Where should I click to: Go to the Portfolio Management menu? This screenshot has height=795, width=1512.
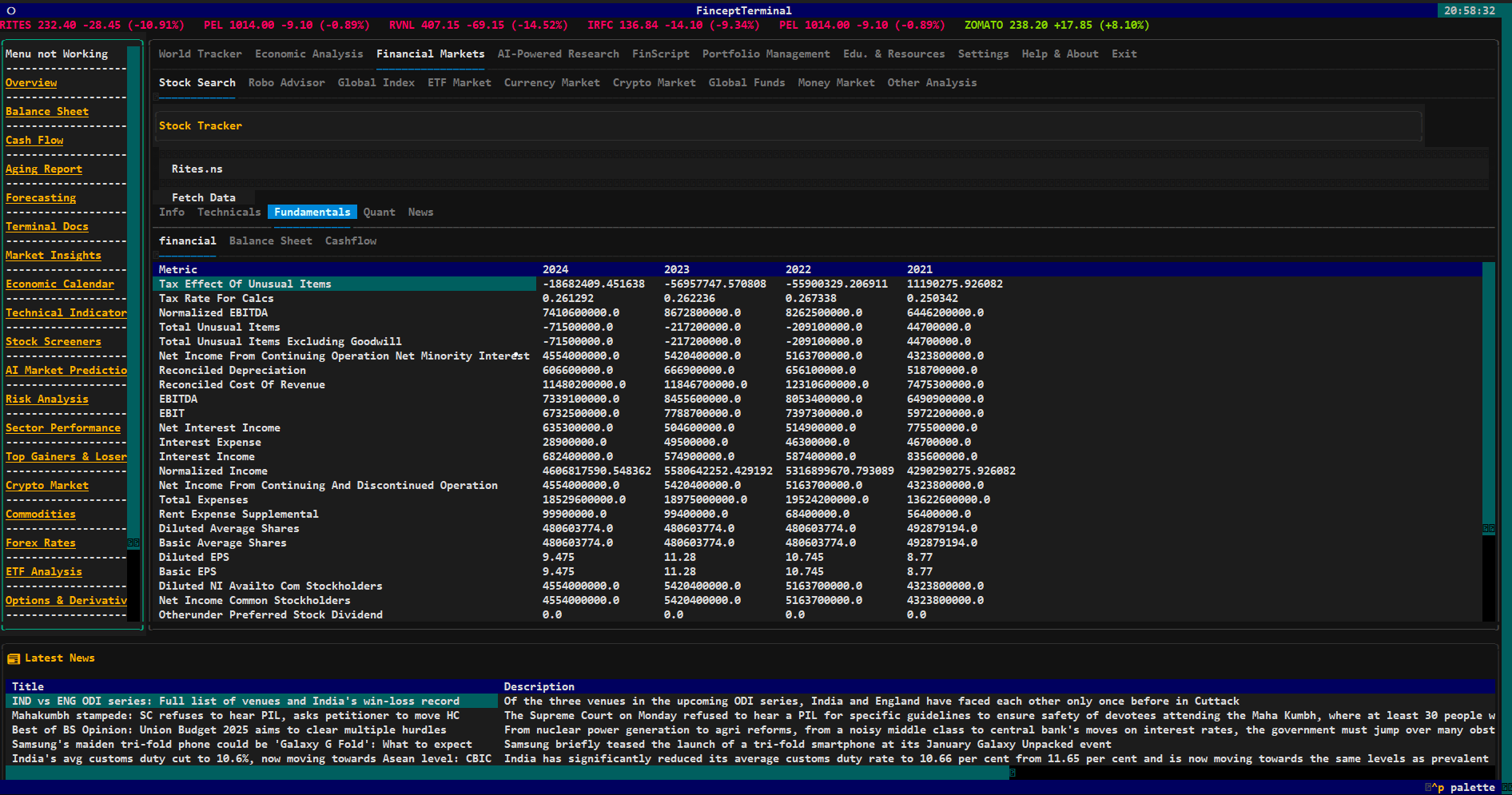(766, 54)
